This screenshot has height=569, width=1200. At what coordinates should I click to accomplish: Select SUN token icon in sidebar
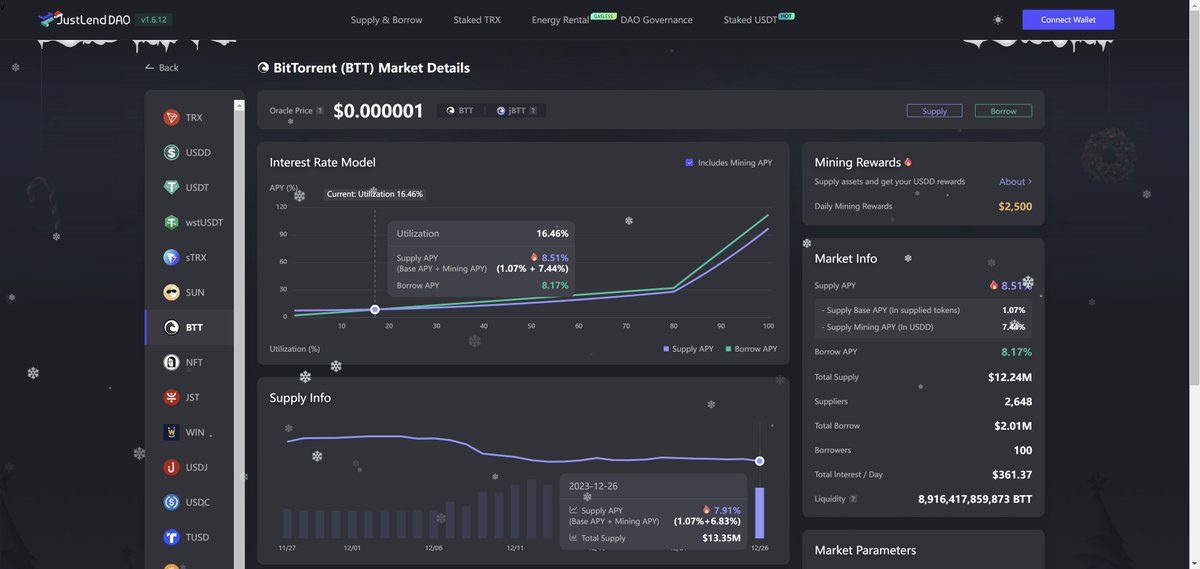pos(171,293)
